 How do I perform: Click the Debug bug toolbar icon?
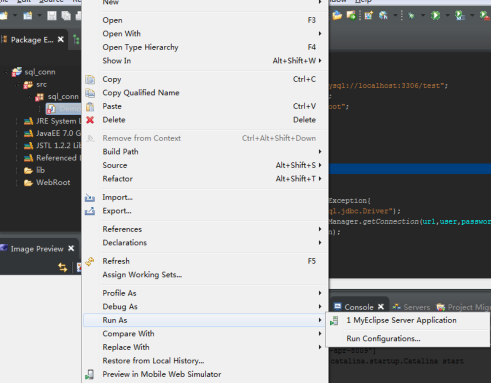coord(411,15)
